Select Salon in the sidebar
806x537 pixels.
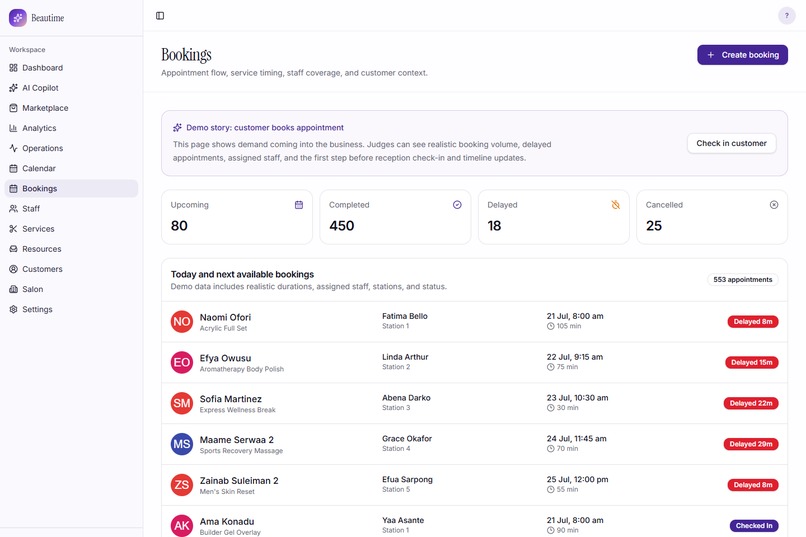pyautogui.click(x=71, y=289)
